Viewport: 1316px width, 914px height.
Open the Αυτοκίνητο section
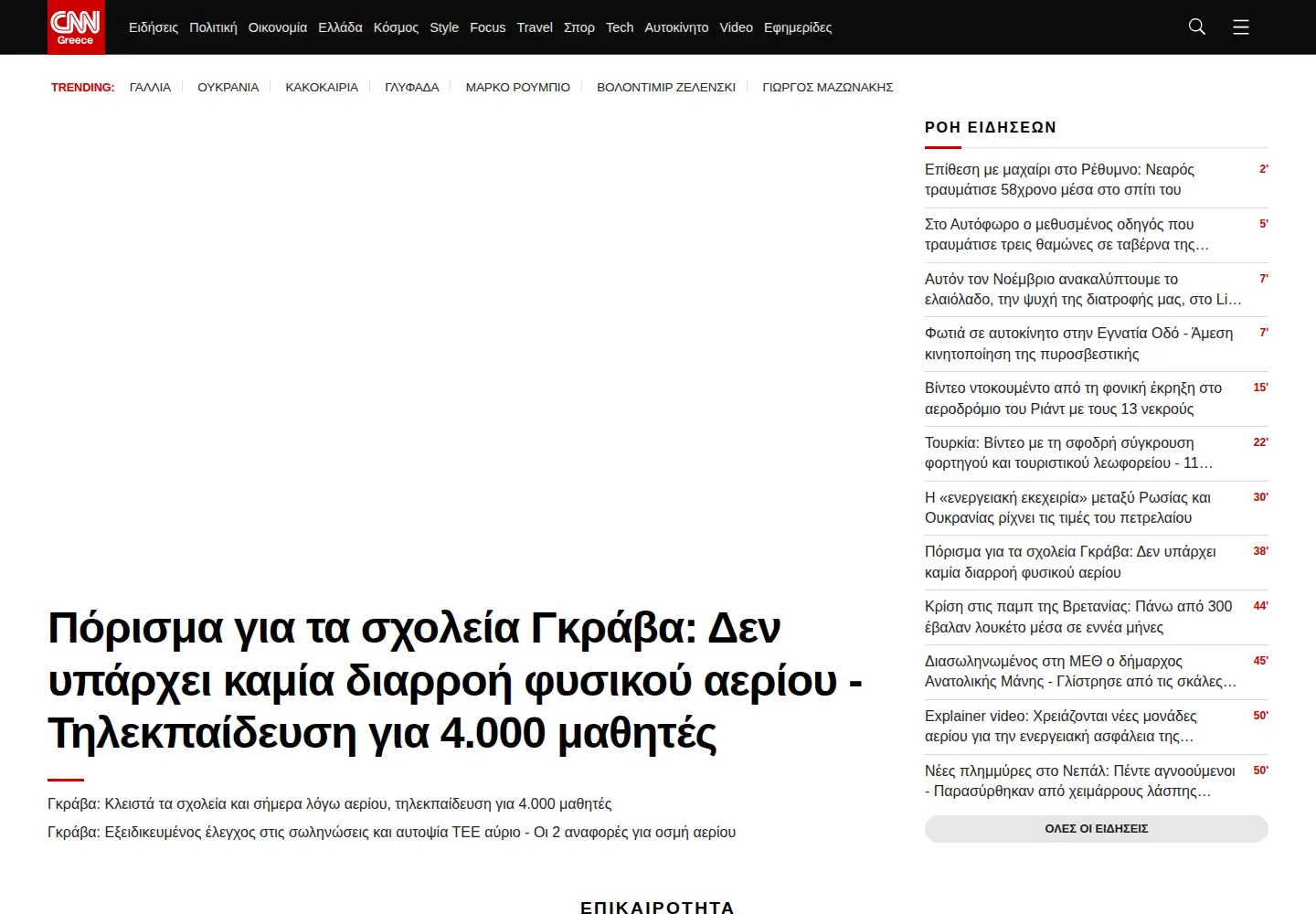[x=676, y=27]
